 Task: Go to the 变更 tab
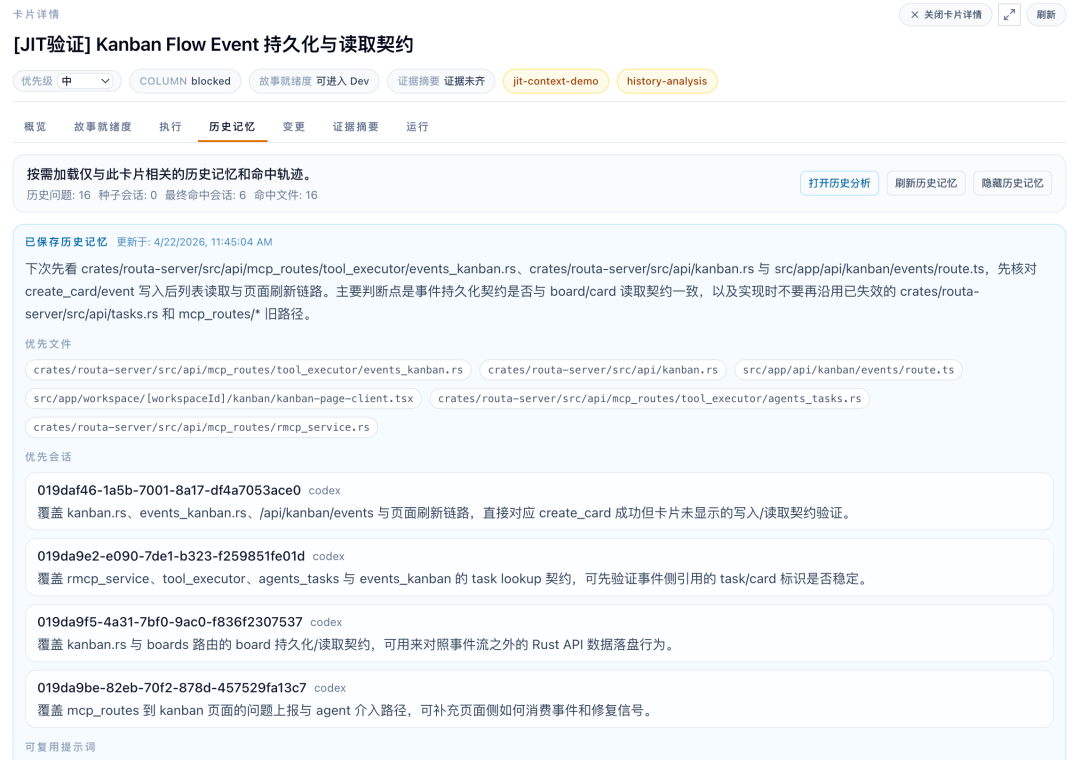pos(294,127)
